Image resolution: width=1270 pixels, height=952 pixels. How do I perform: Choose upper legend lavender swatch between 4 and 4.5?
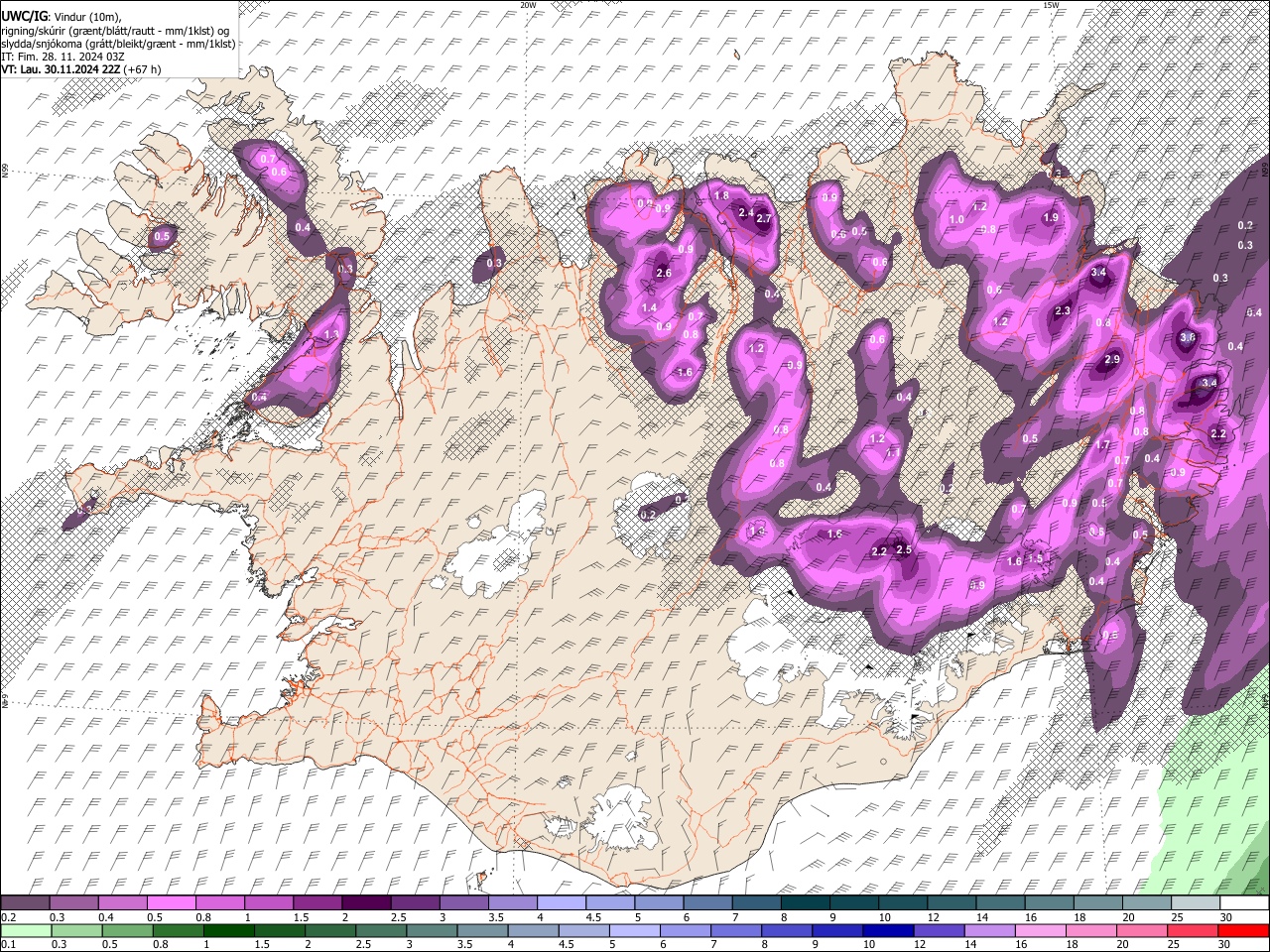coord(561,903)
